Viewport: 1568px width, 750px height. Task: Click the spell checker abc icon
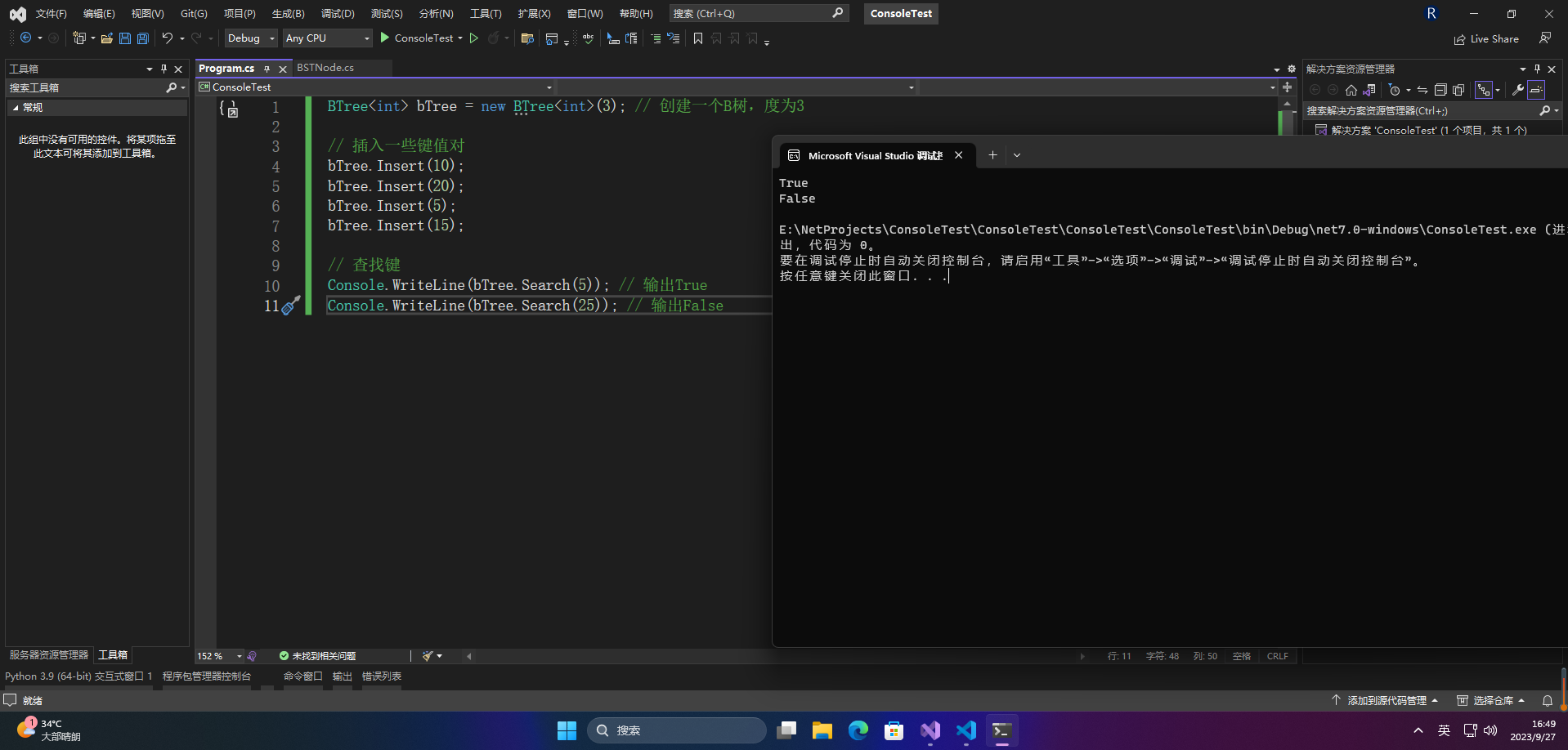coord(588,38)
